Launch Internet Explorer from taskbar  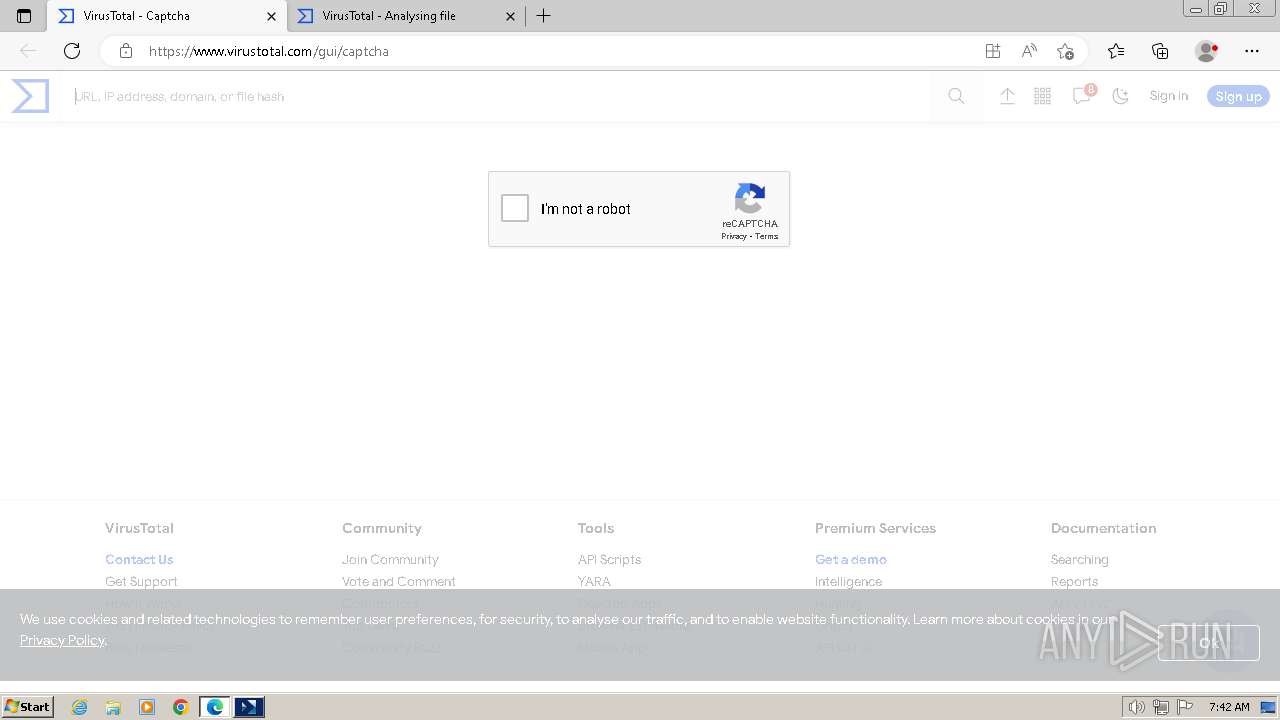click(79, 707)
